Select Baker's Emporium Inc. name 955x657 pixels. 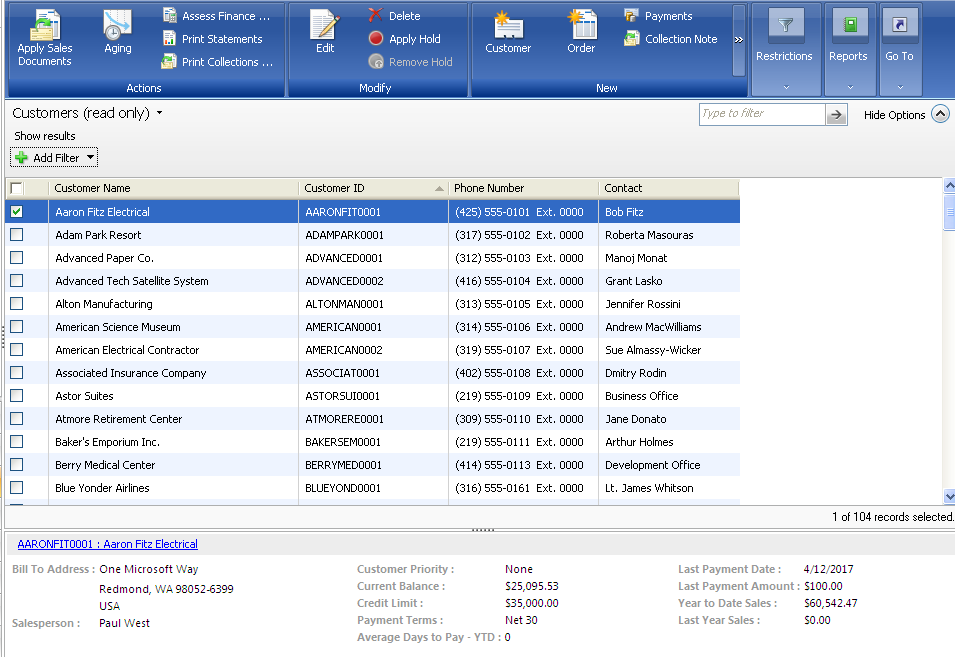[107, 442]
